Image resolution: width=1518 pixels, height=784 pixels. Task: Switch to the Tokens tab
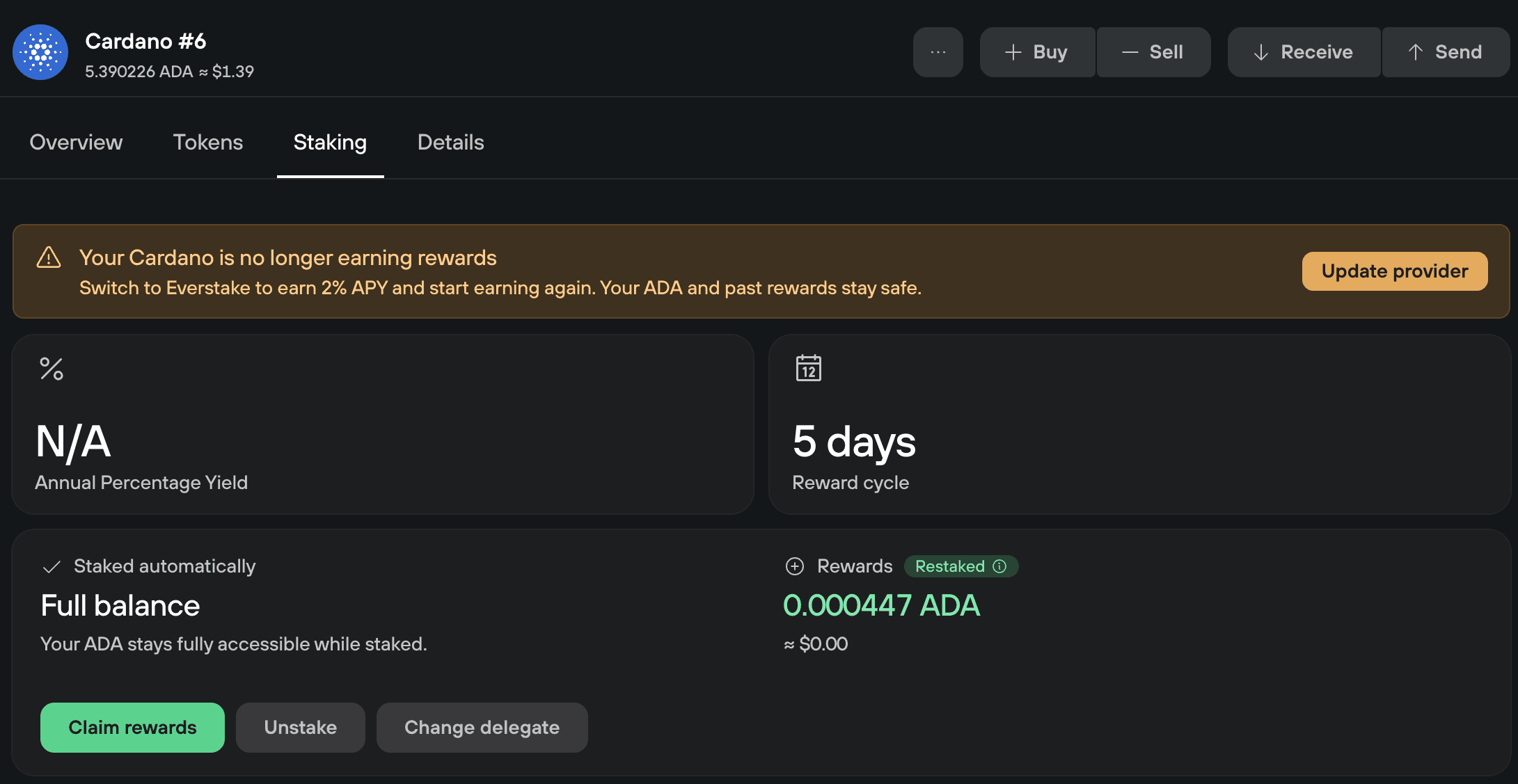pos(208,143)
